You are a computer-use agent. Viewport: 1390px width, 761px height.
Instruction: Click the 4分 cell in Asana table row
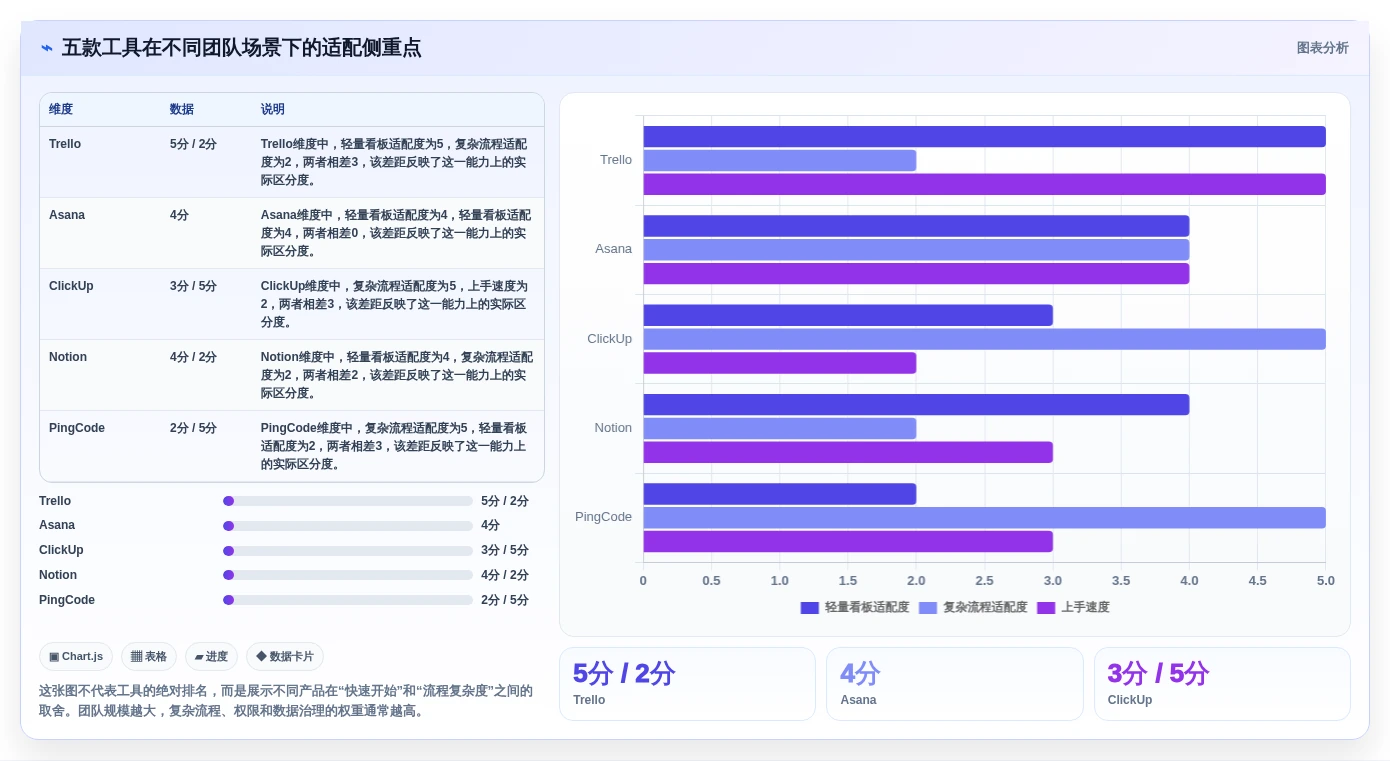[x=179, y=215]
